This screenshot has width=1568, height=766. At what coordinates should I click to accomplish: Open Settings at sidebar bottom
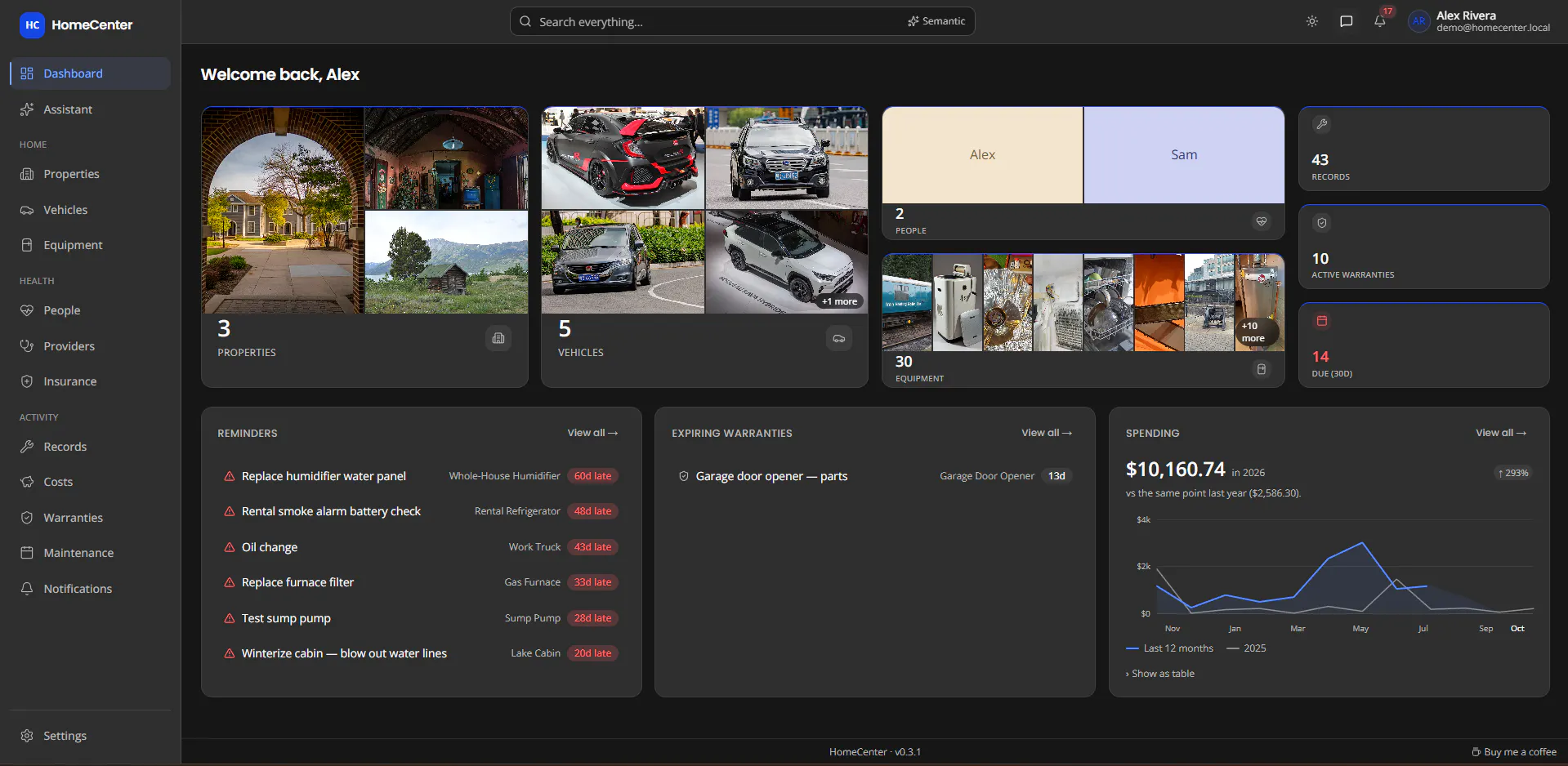click(x=90, y=736)
